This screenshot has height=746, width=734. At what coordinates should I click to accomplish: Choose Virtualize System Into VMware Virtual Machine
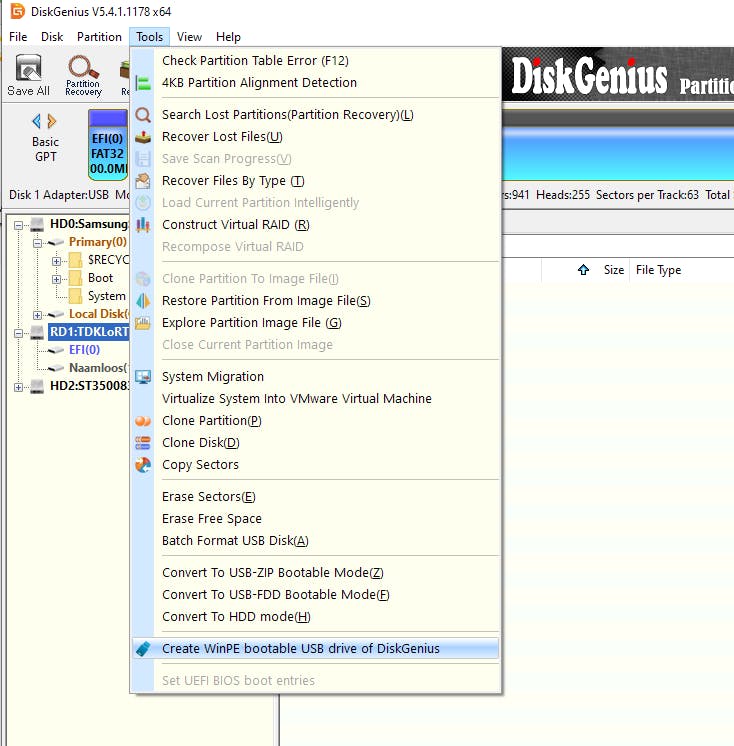click(x=316, y=399)
